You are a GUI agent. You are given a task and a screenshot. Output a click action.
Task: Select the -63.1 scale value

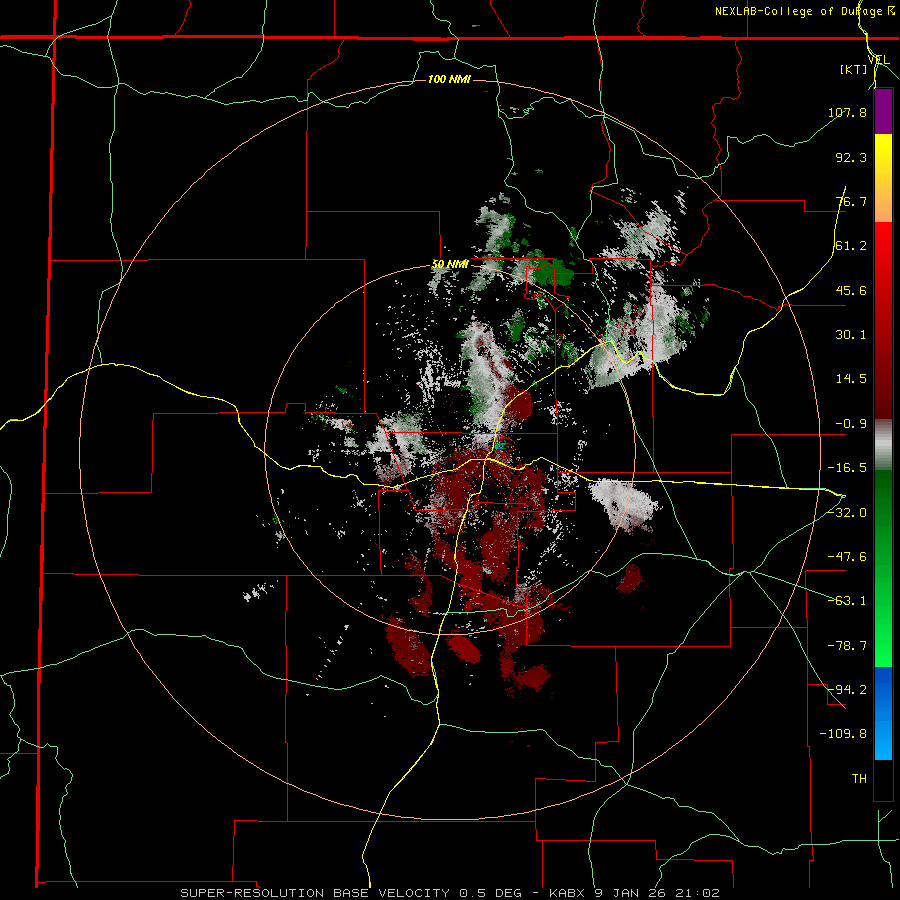(x=847, y=601)
